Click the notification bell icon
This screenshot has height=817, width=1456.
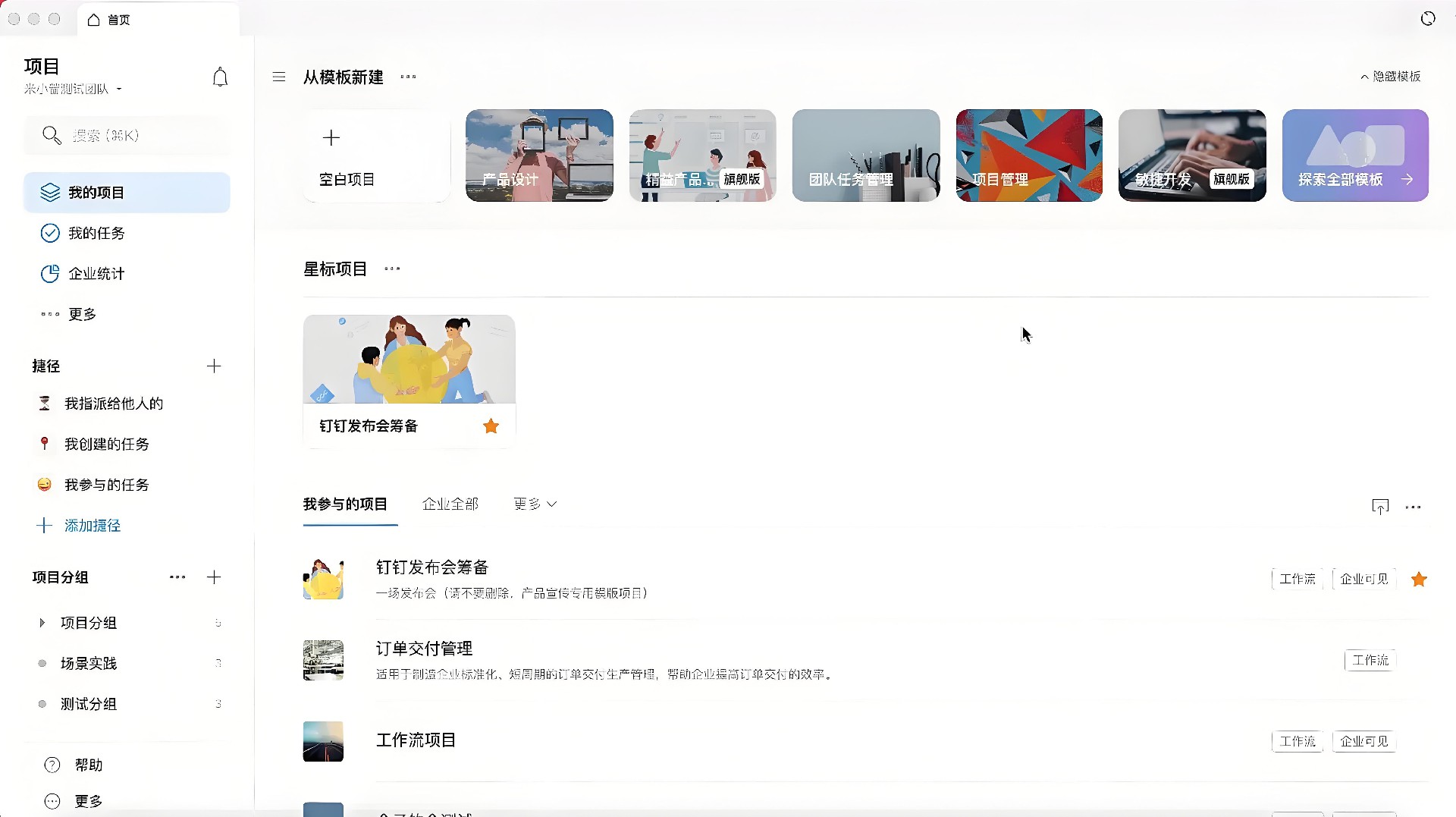(x=220, y=77)
